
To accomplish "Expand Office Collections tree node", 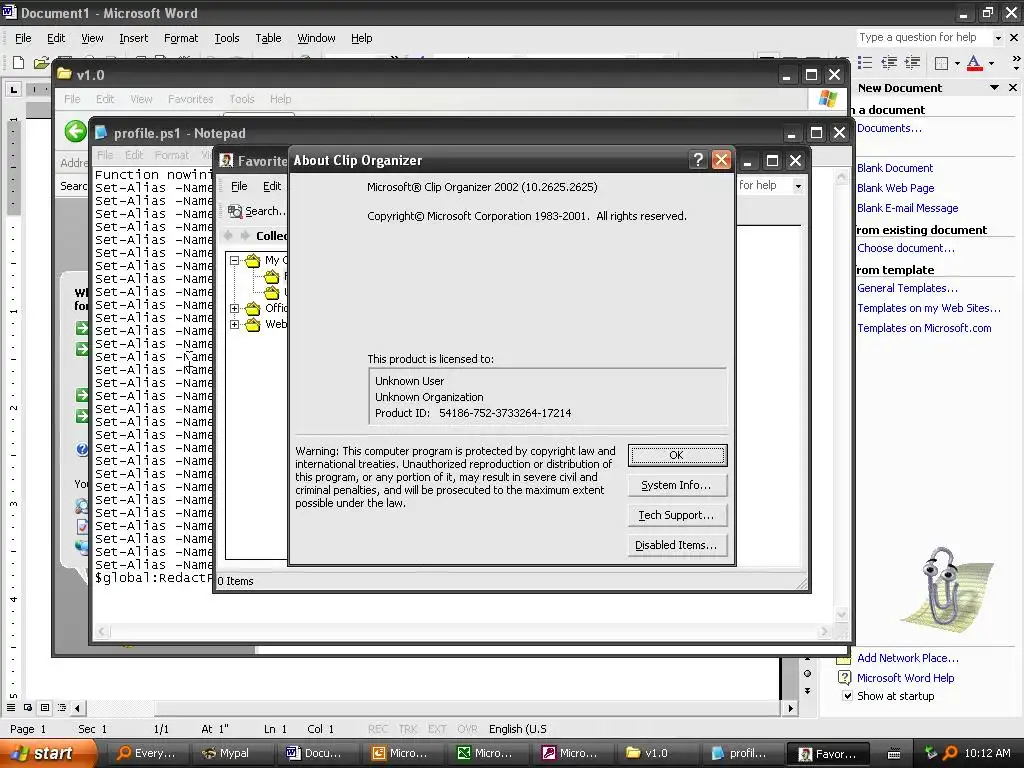I will coord(234,308).
